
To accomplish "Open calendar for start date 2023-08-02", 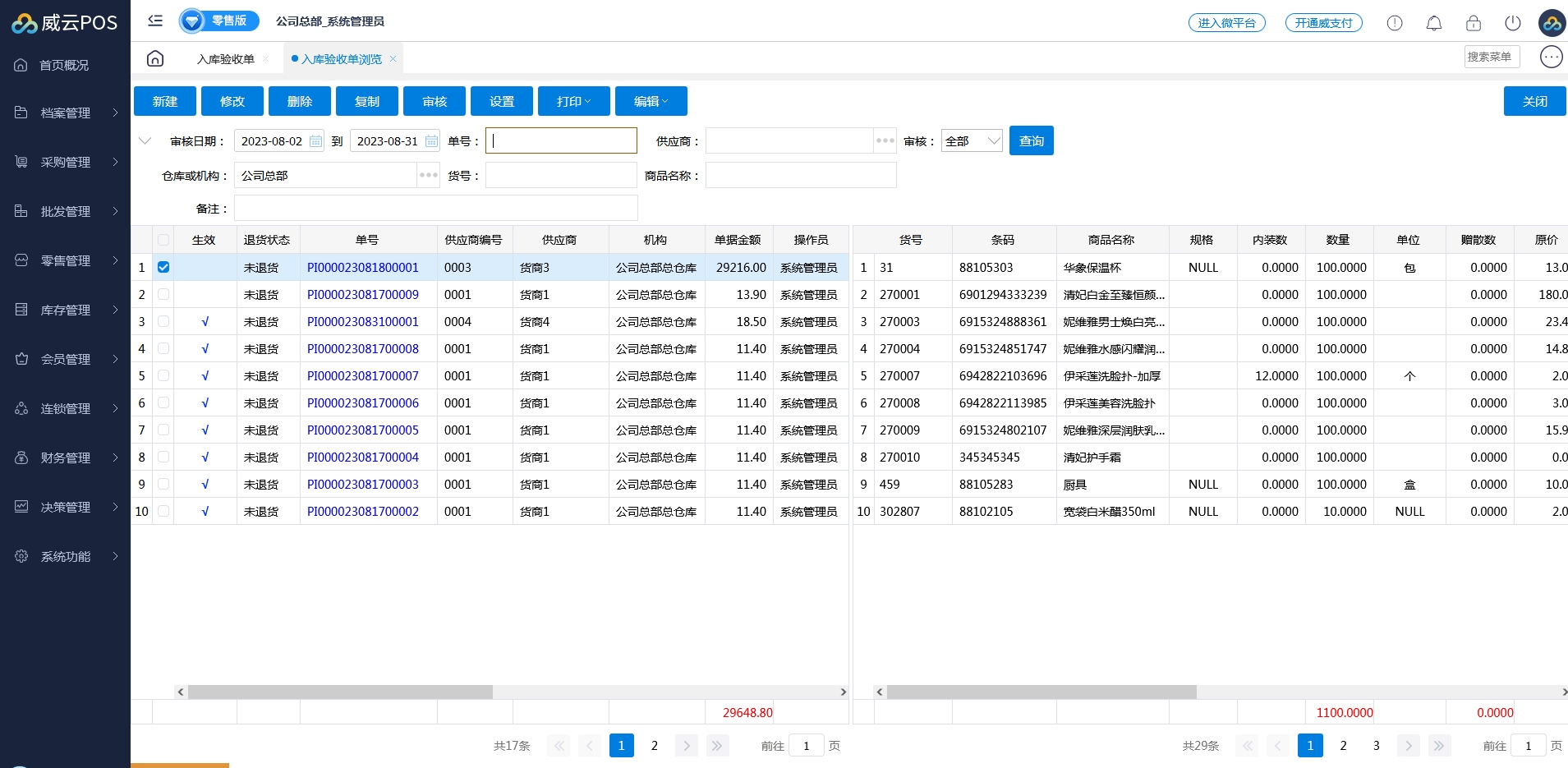I will [315, 141].
